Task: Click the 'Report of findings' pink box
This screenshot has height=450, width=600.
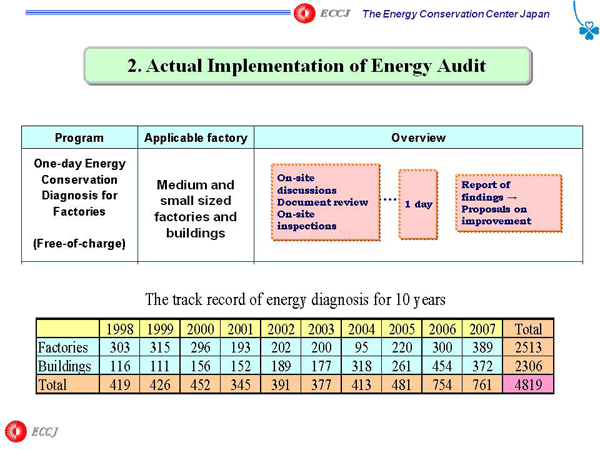Action: pos(509,203)
